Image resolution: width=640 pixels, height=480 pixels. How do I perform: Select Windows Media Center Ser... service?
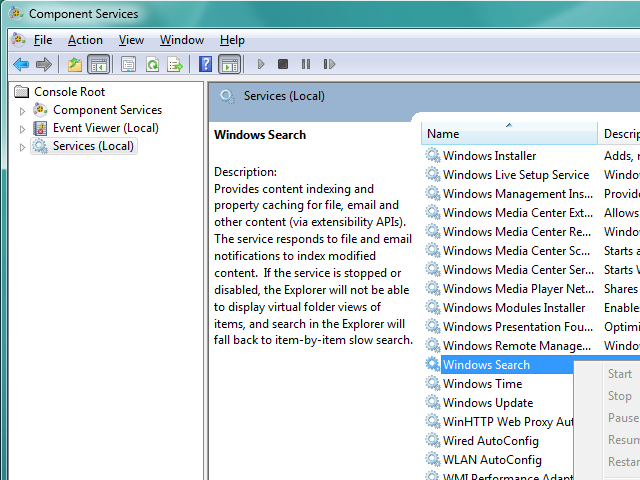point(518,269)
